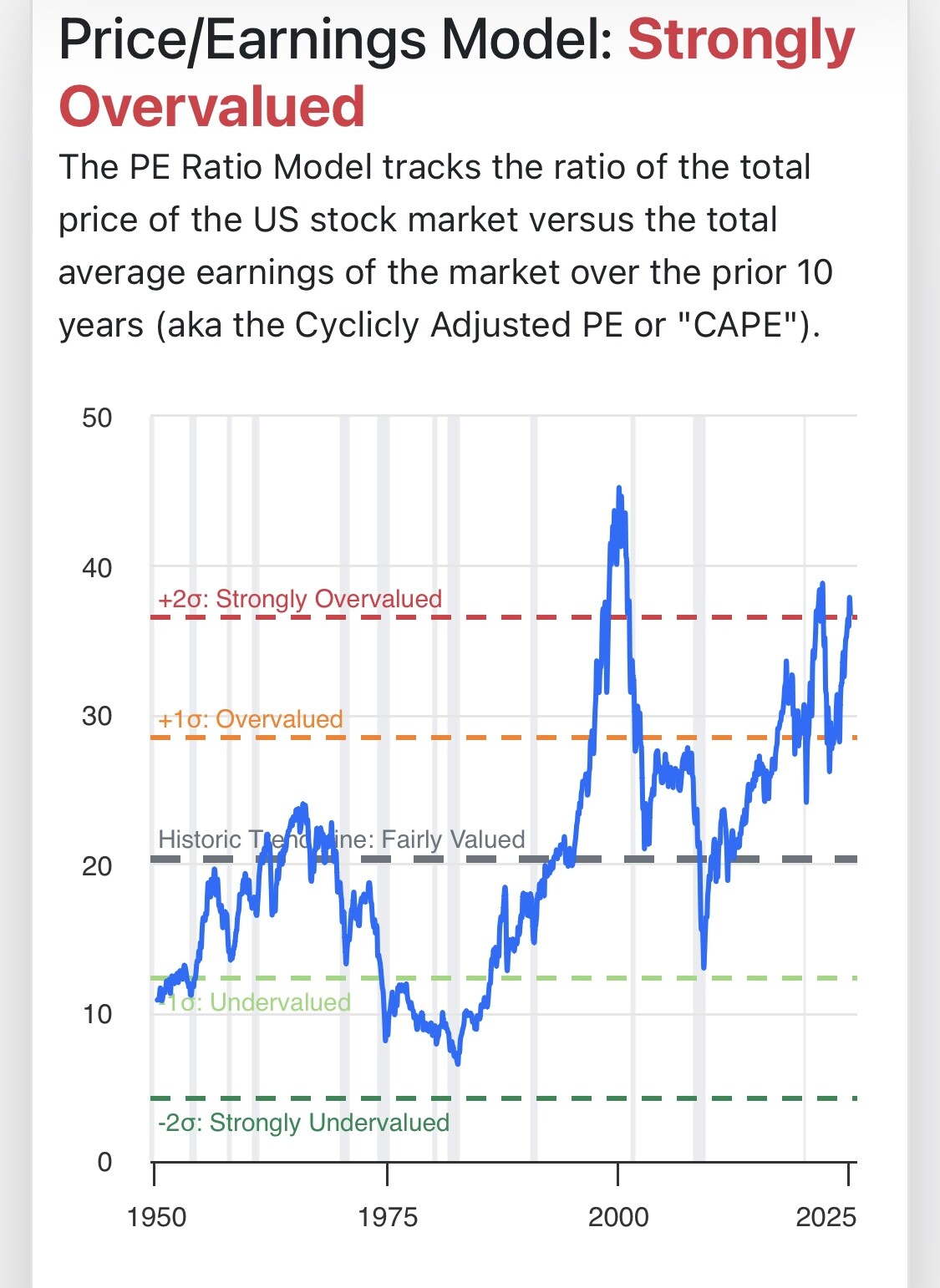940x1288 pixels.
Task: Click the 2000 x-axis tick label
Action: 618,1217
